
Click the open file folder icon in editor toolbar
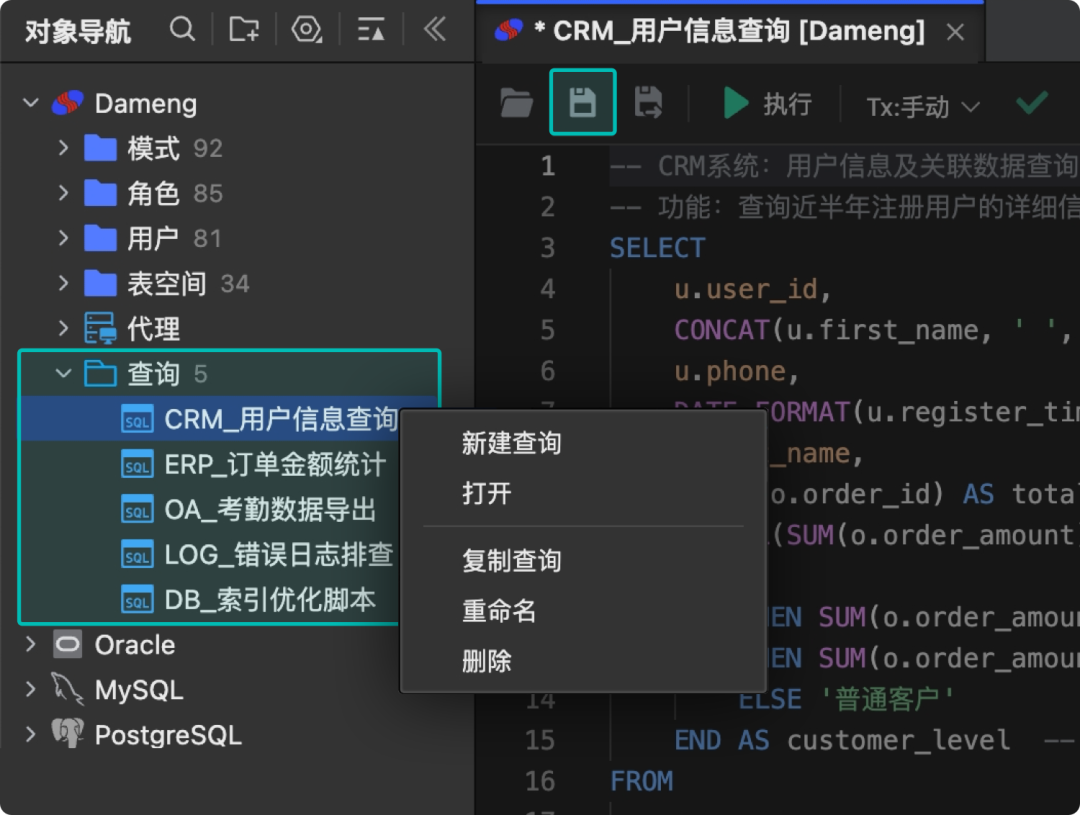(x=517, y=103)
